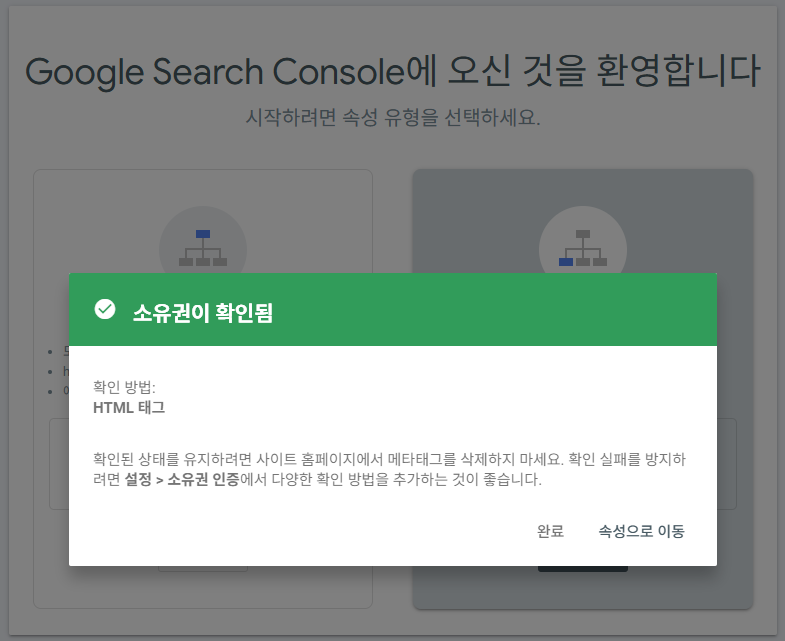This screenshot has width=785, height=641.
Task: Click the green checkmark icon in dialog header
Action: (104, 310)
